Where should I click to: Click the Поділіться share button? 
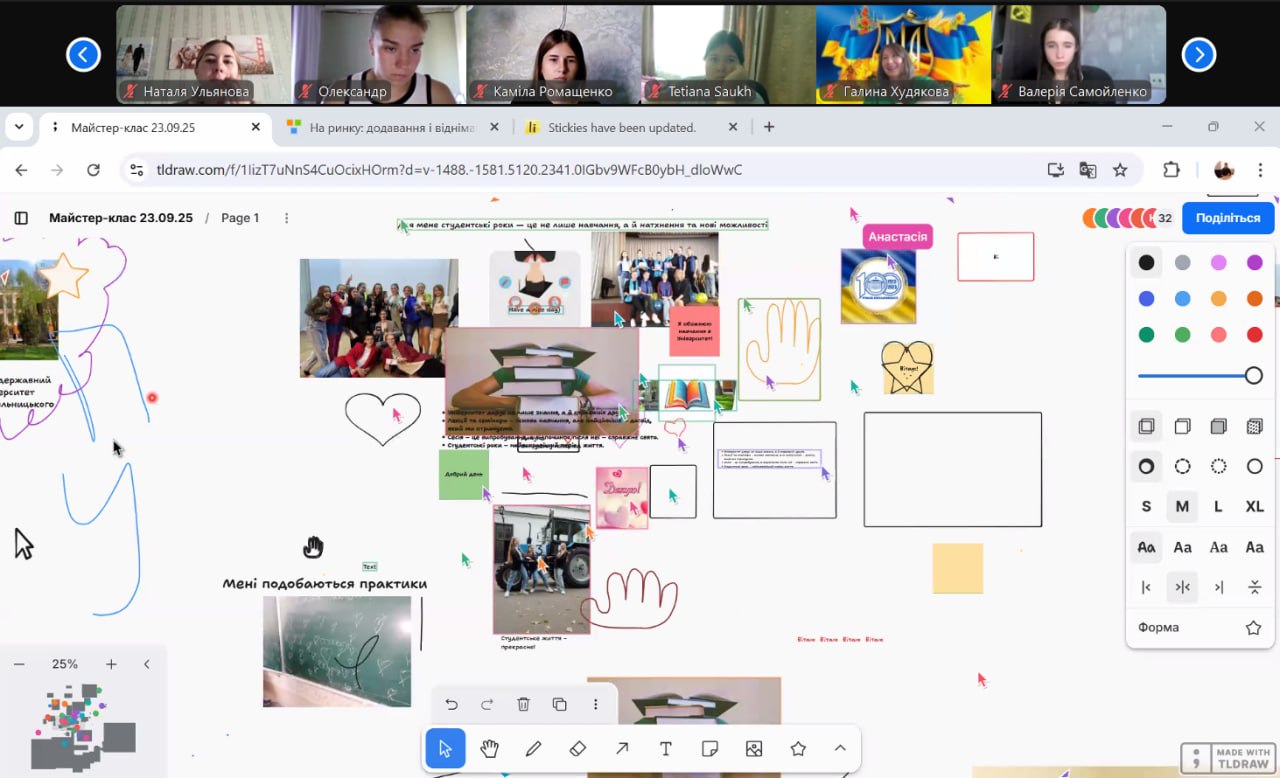click(x=1227, y=218)
